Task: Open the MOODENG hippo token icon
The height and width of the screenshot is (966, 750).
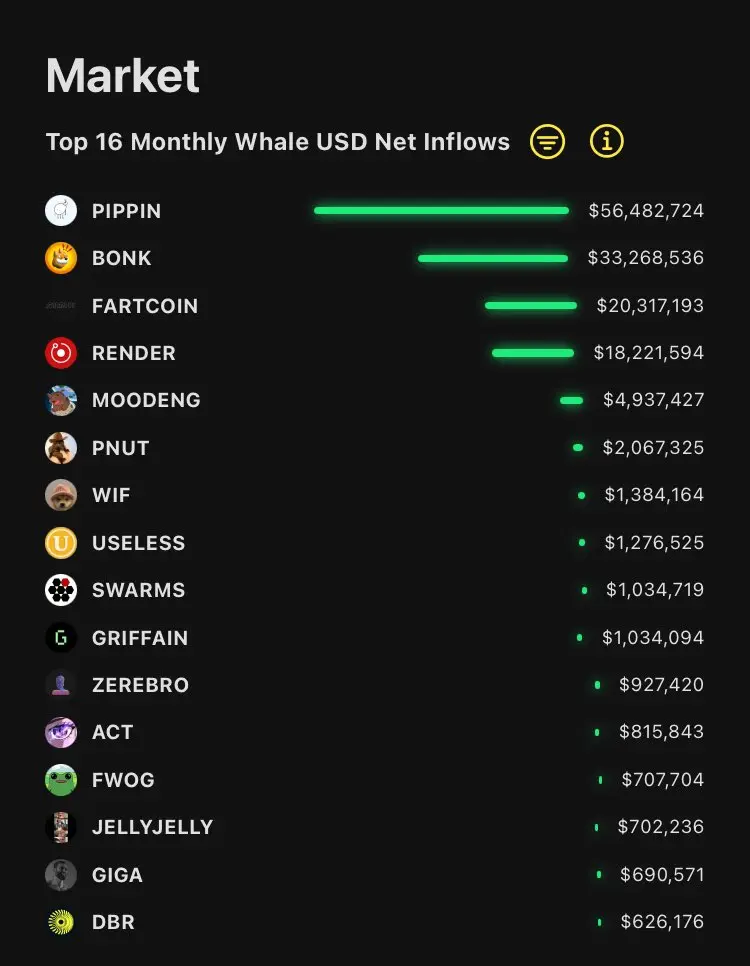Action: click(x=61, y=400)
